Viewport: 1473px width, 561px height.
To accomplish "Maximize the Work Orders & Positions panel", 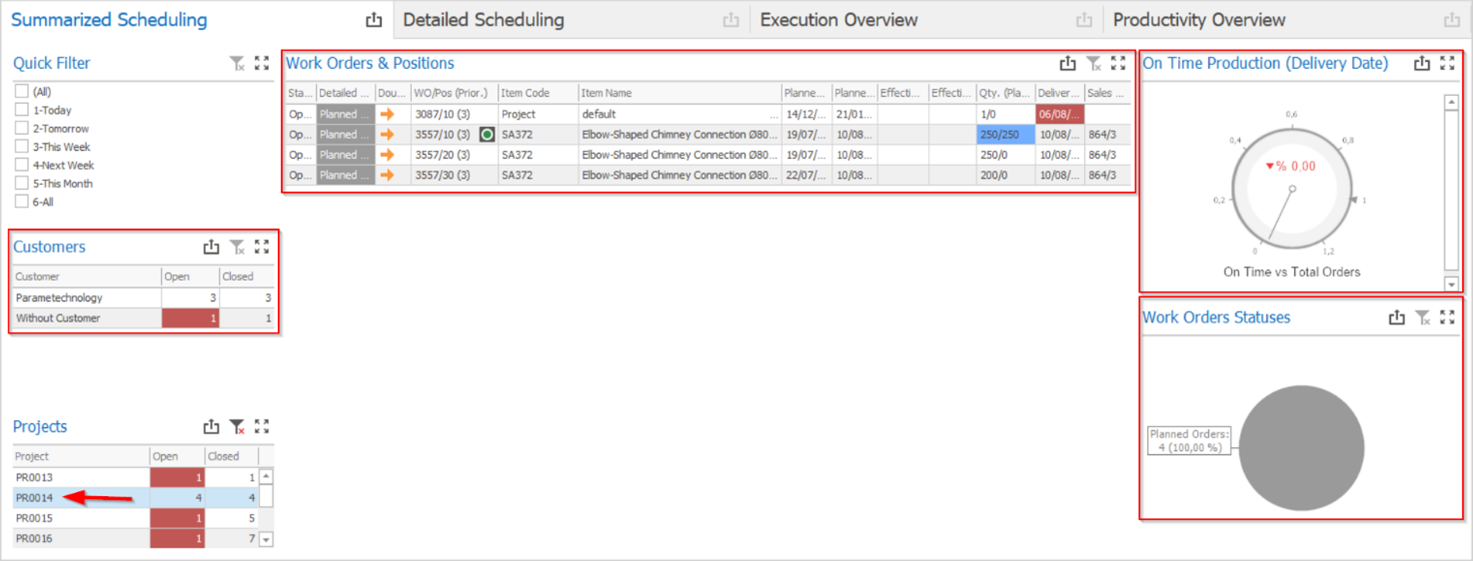I will pos(1118,64).
